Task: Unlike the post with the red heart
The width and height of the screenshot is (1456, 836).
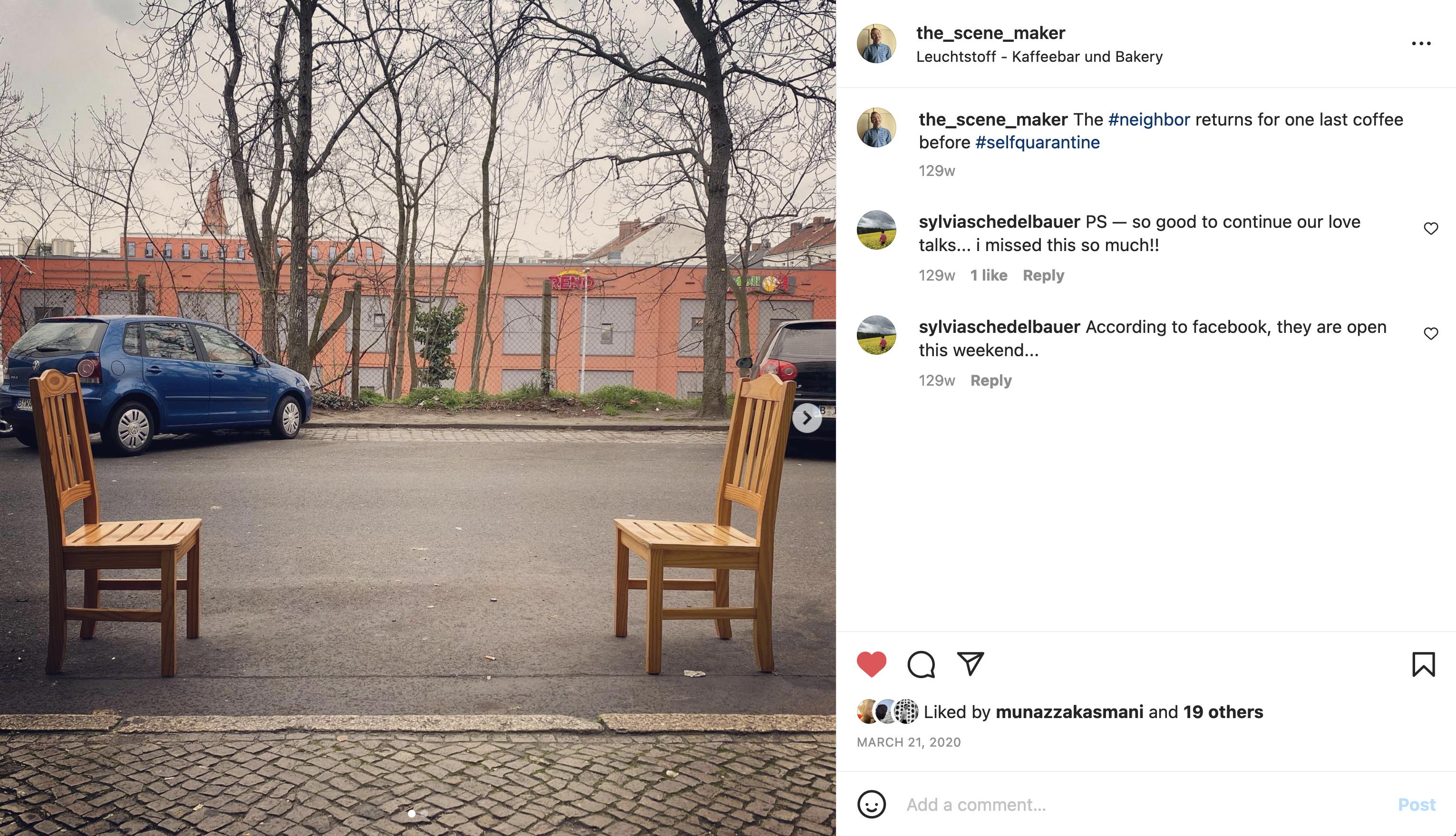Action: point(872,664)
